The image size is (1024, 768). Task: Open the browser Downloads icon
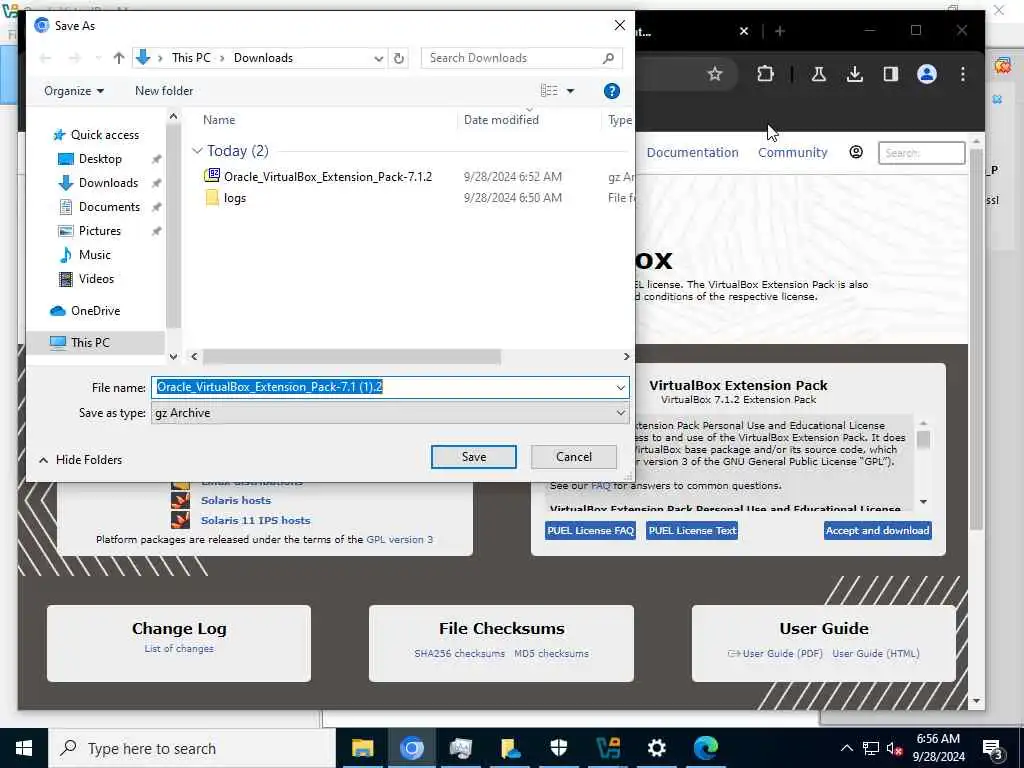tap(854, 74)
